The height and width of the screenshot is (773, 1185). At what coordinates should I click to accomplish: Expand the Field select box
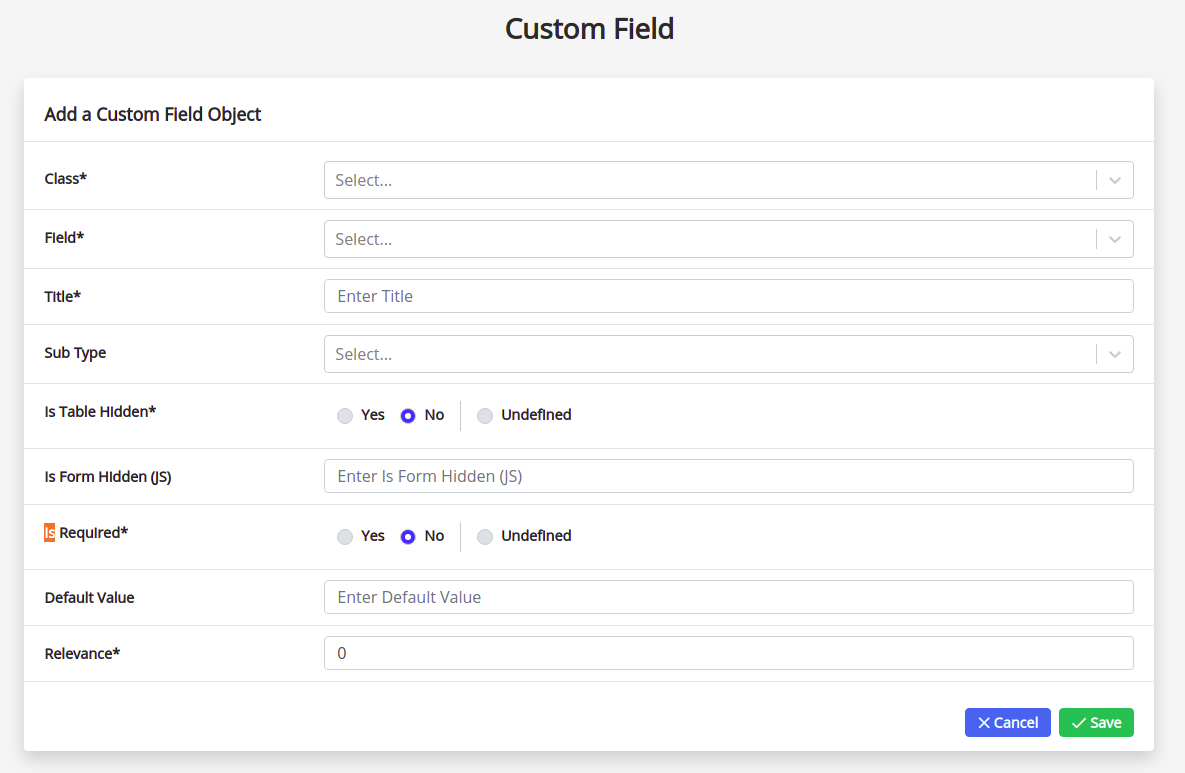729,239
